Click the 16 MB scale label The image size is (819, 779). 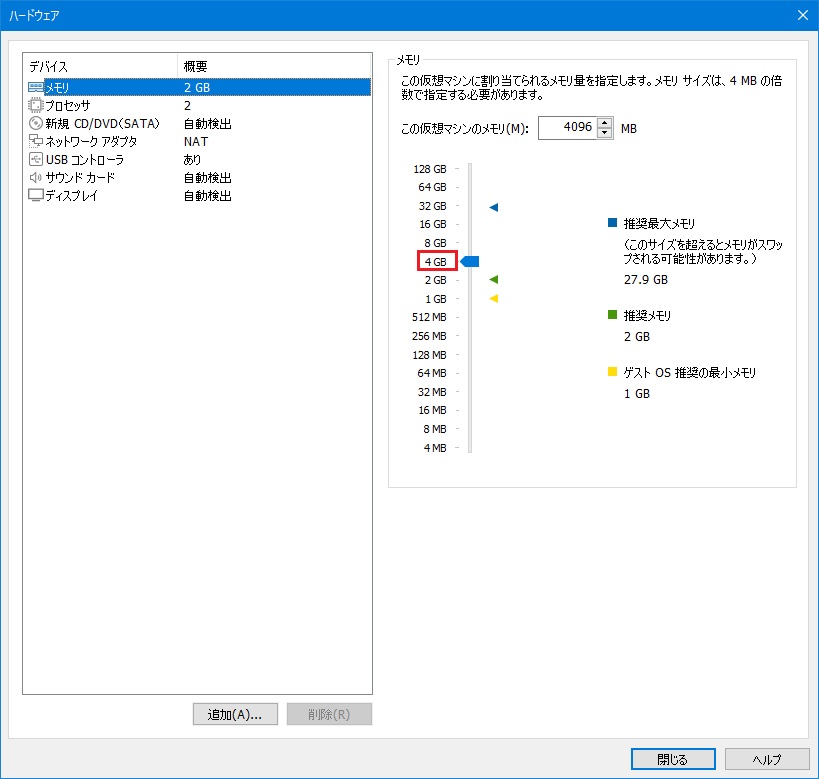(432, 410)
